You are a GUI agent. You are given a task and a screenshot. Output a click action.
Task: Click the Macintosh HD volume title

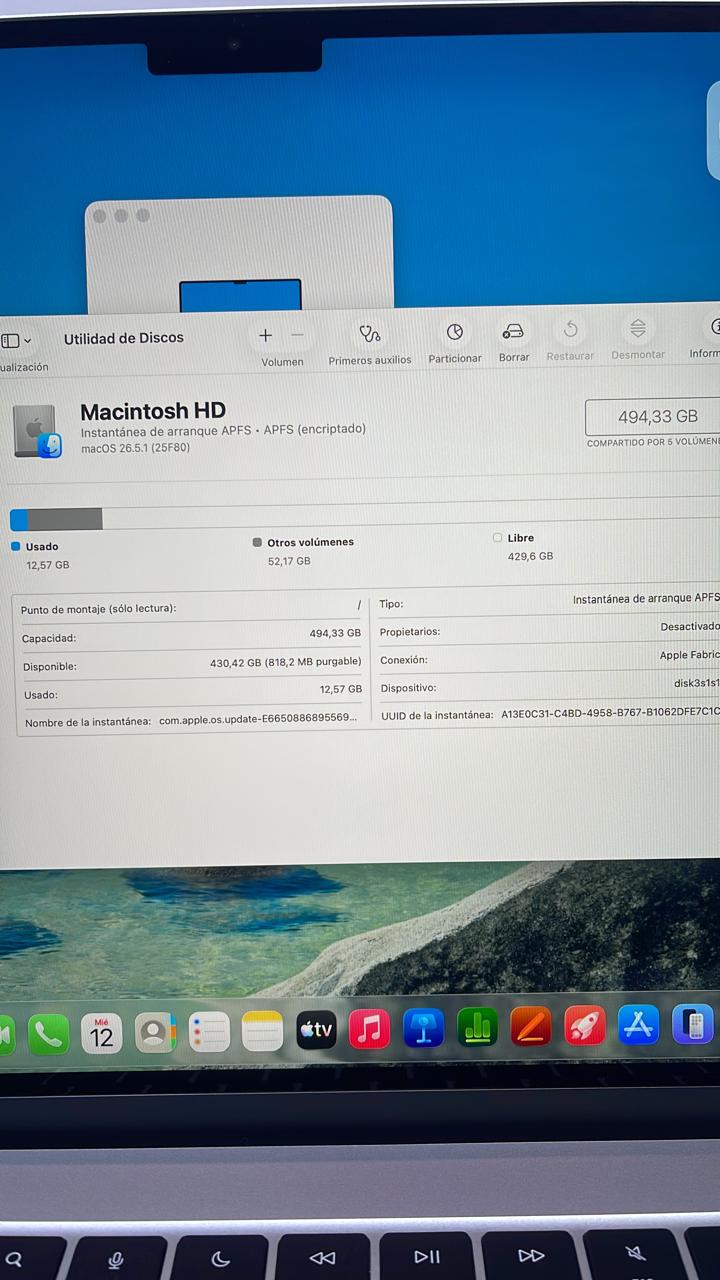pos(153,411)
